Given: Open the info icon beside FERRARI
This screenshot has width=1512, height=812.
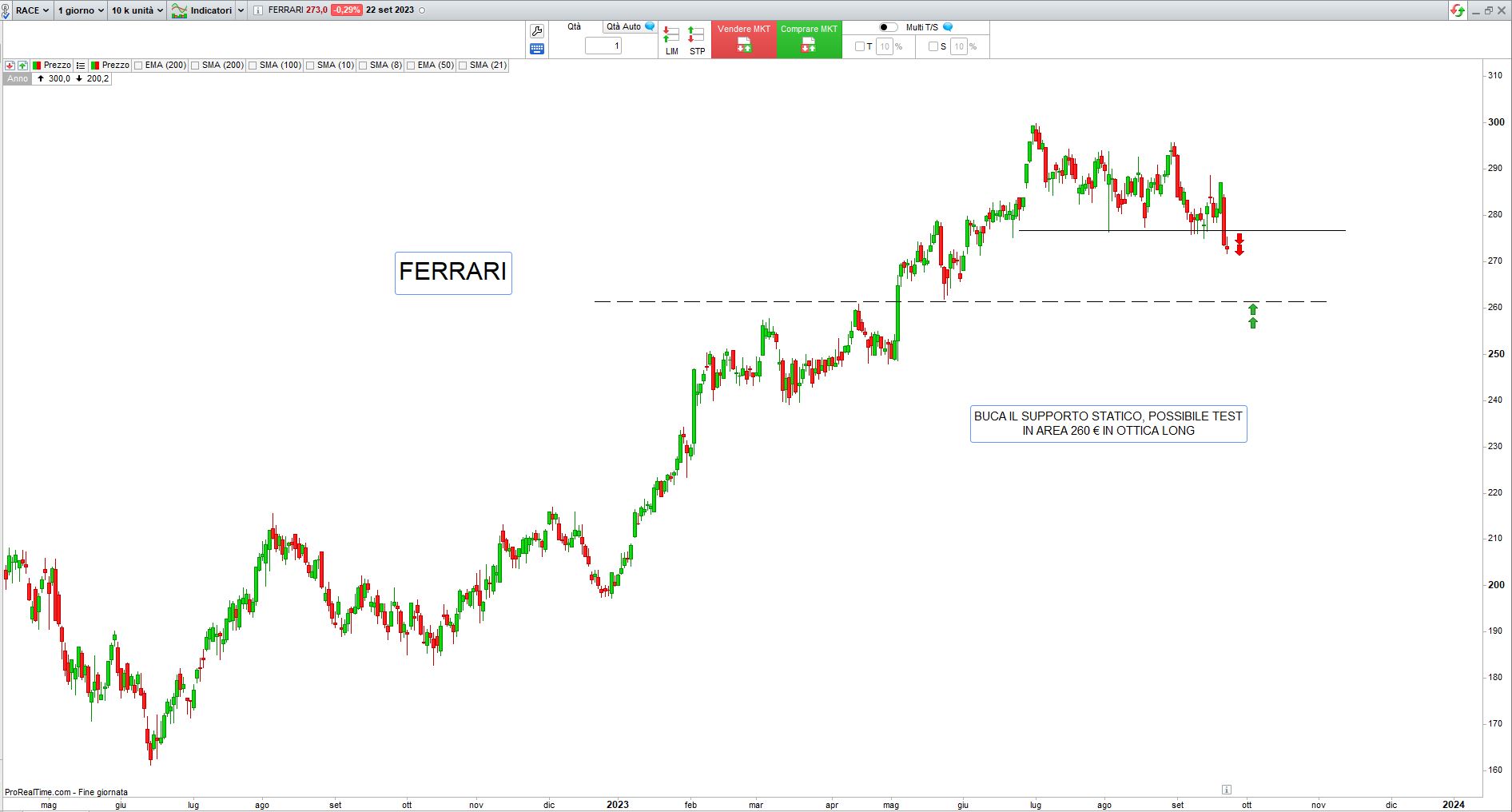Looking at the screenshot, I should 257,10.
